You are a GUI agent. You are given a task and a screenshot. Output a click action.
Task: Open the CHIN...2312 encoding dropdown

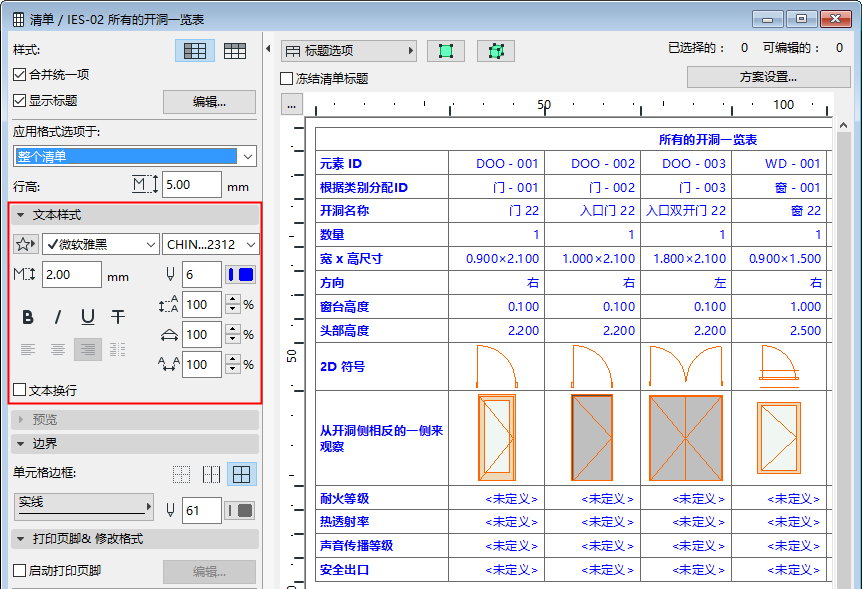pos(210,244)
